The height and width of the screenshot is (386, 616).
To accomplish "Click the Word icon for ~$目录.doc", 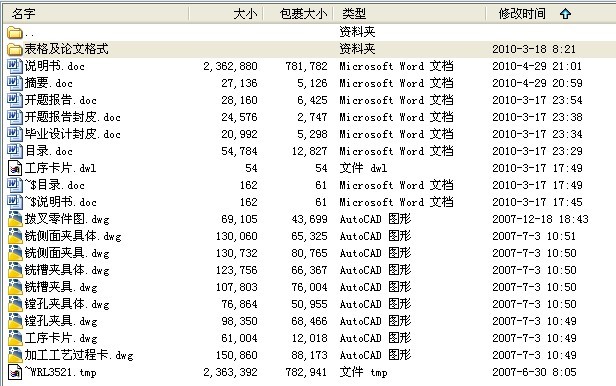I will coord(15,185).
